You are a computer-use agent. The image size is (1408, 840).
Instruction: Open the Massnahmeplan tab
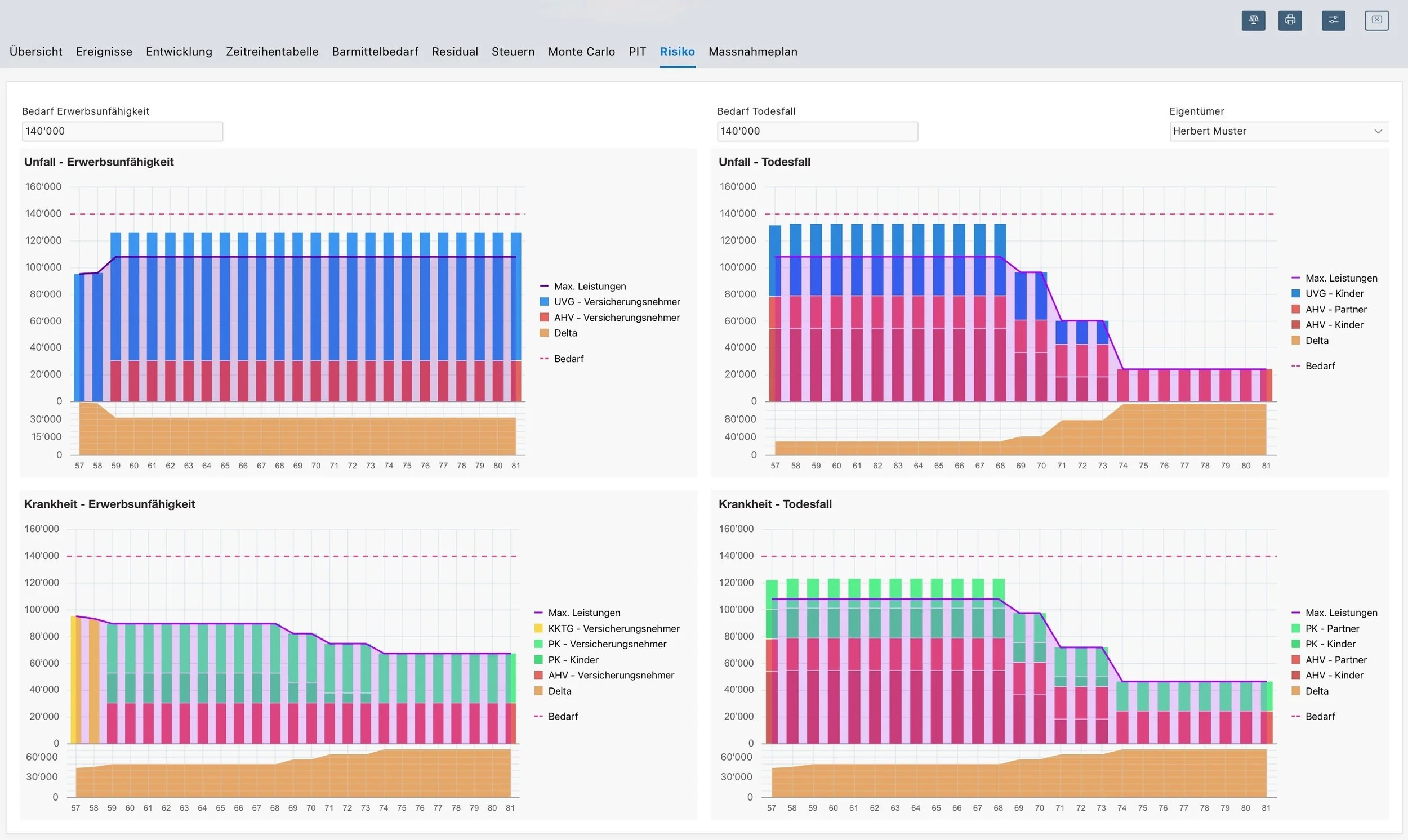pos(752,51)
